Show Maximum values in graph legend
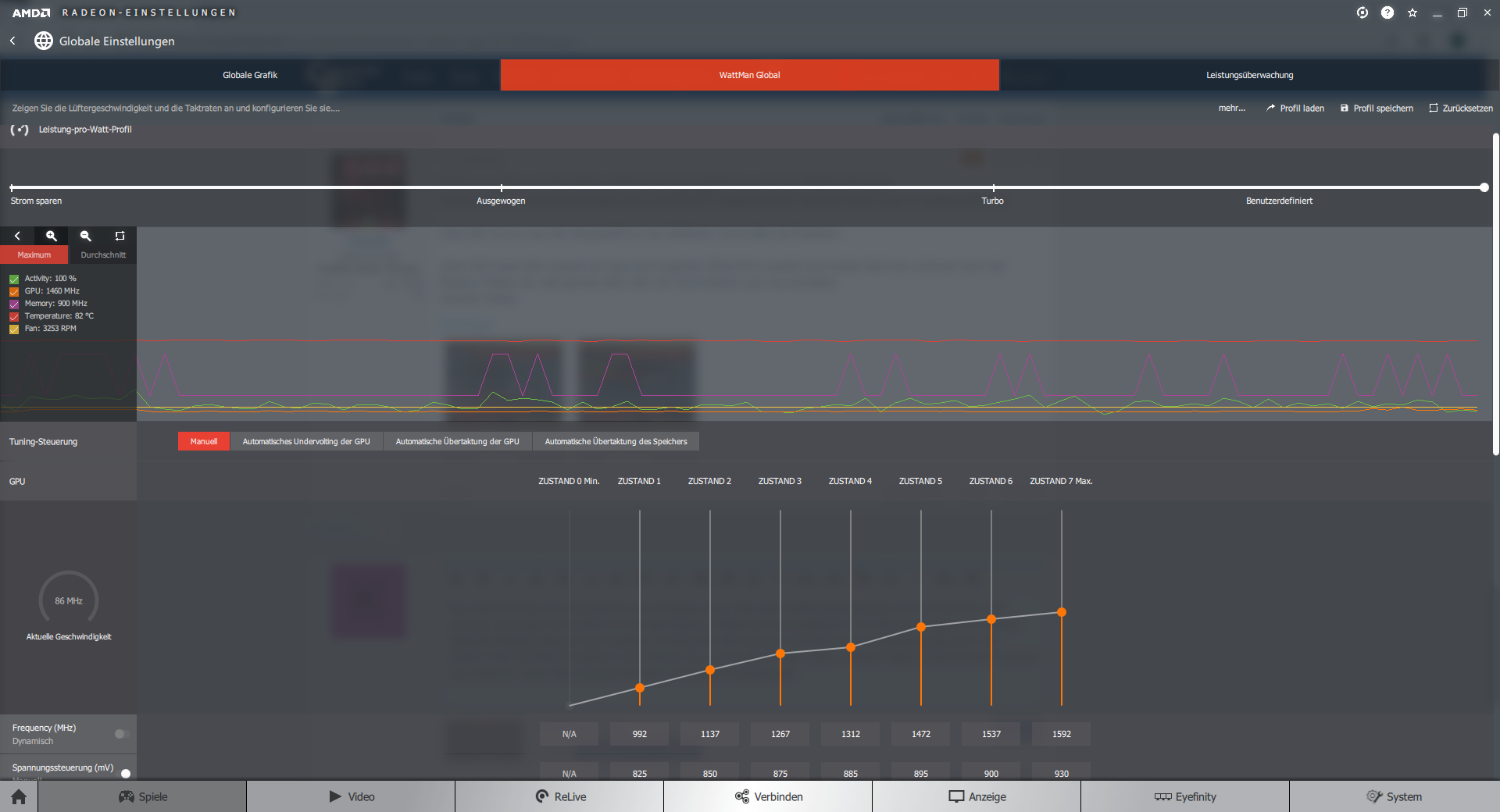Screen dimensions: 1500x812 pyautogui.click(x=34, y=255)
